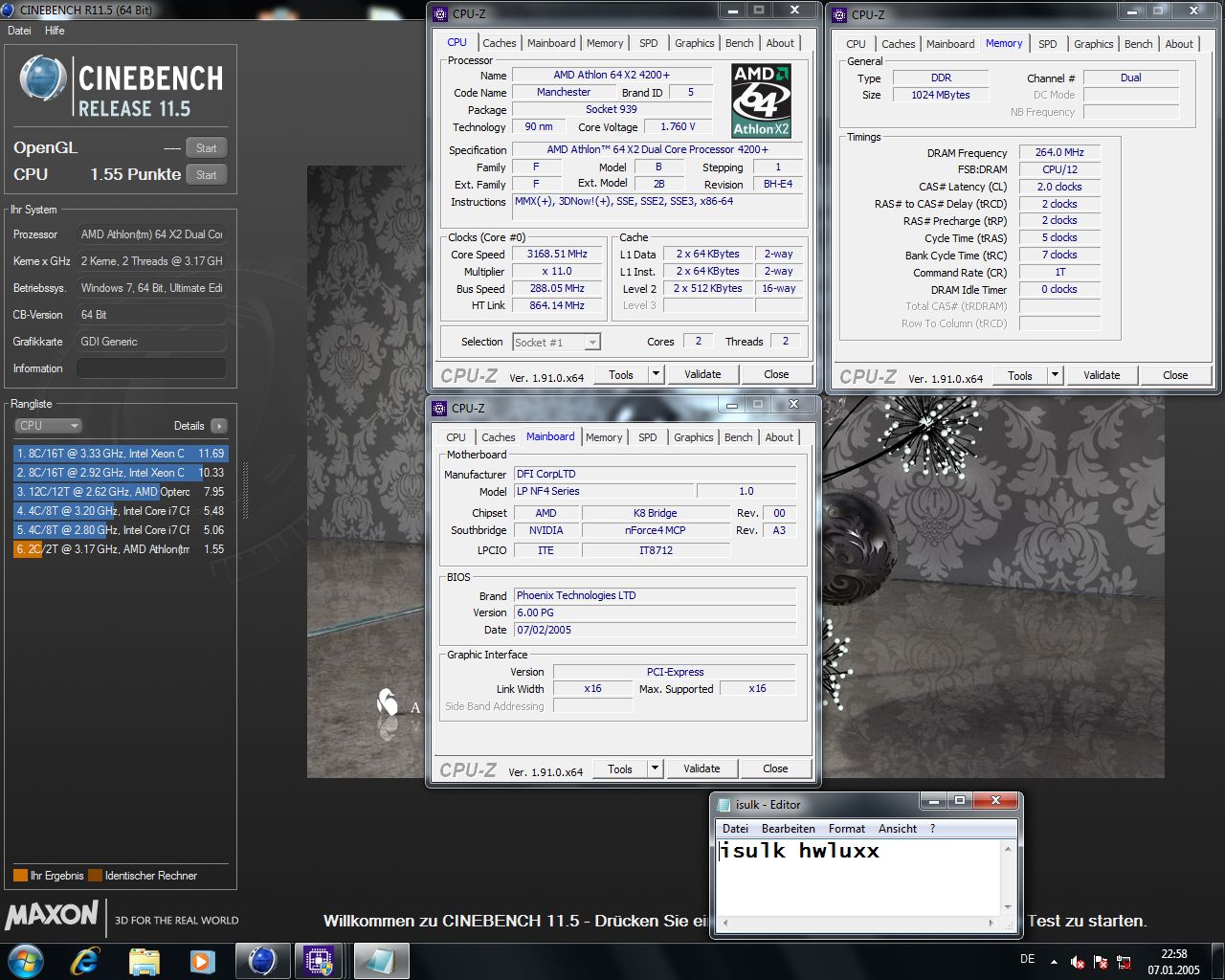Select ranking row 8C/16T @ 3.33 GHz
This screenshot has width=1225, height=980.
click(x=121, y=454)
